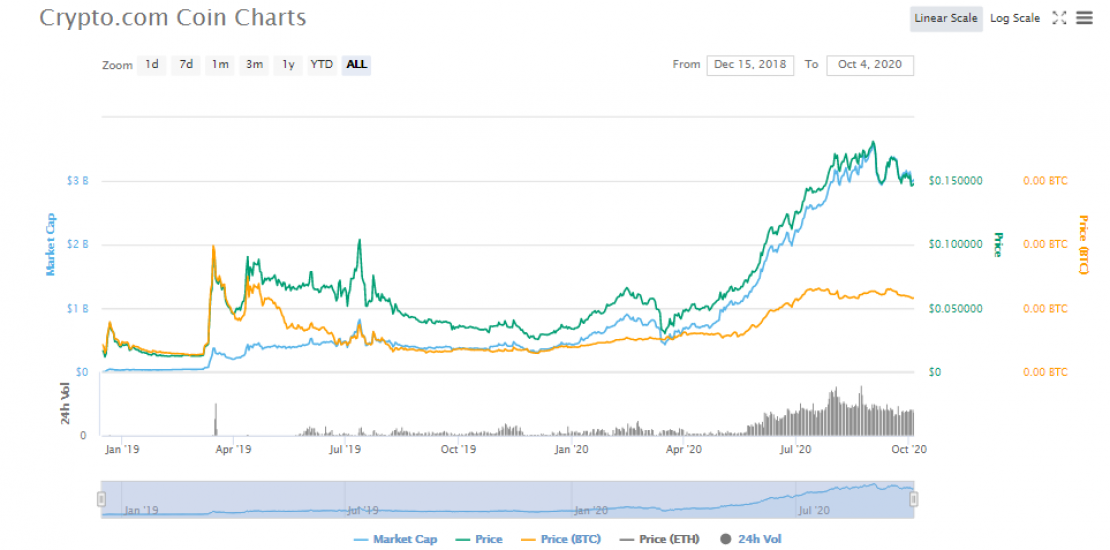
Task: Click the fullscreen expand icon
Action: pos(1060,18)
